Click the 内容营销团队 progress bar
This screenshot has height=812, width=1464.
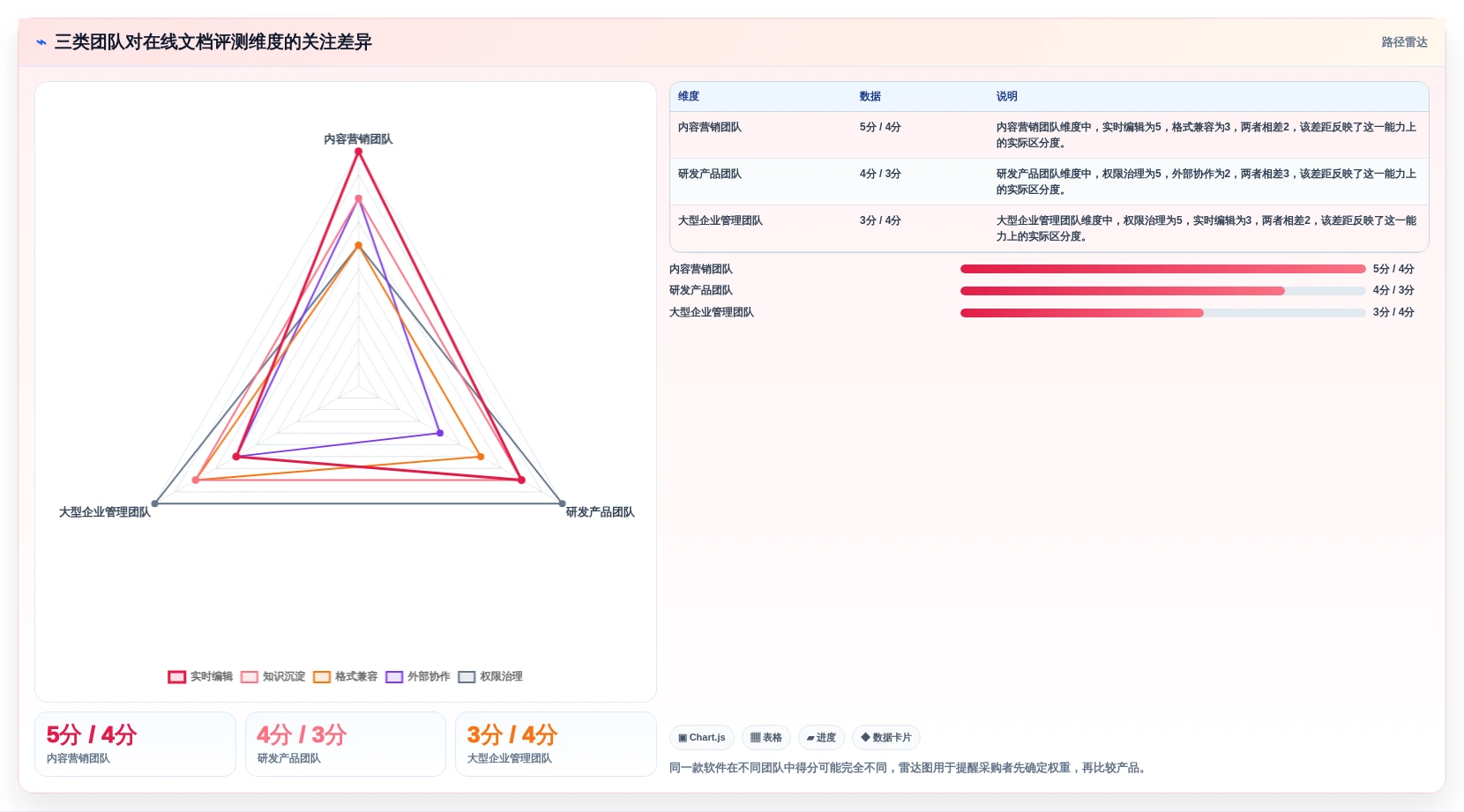tap(1162, 269)
